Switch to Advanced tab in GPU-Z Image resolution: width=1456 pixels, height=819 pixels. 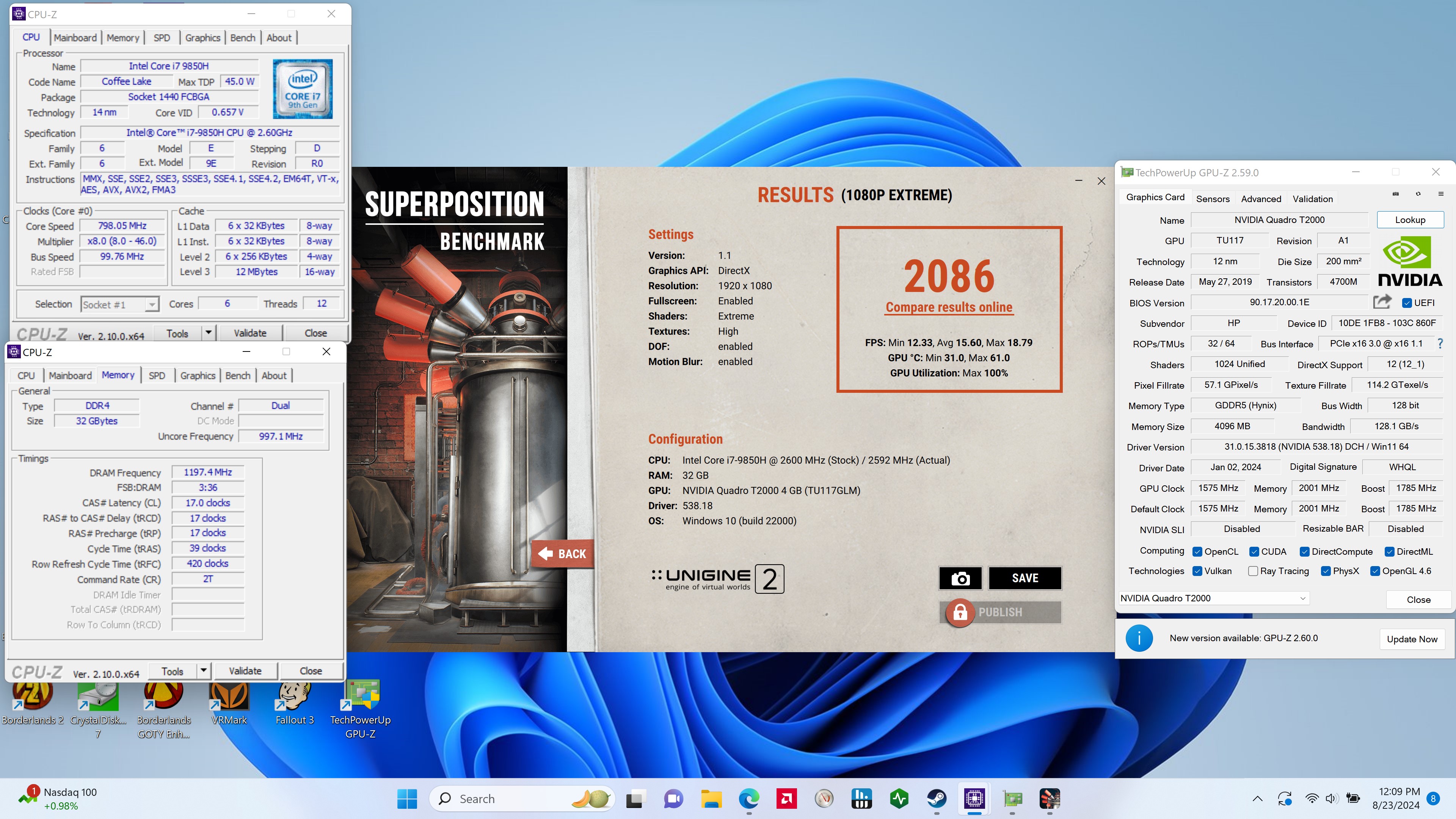point(1261,199)
